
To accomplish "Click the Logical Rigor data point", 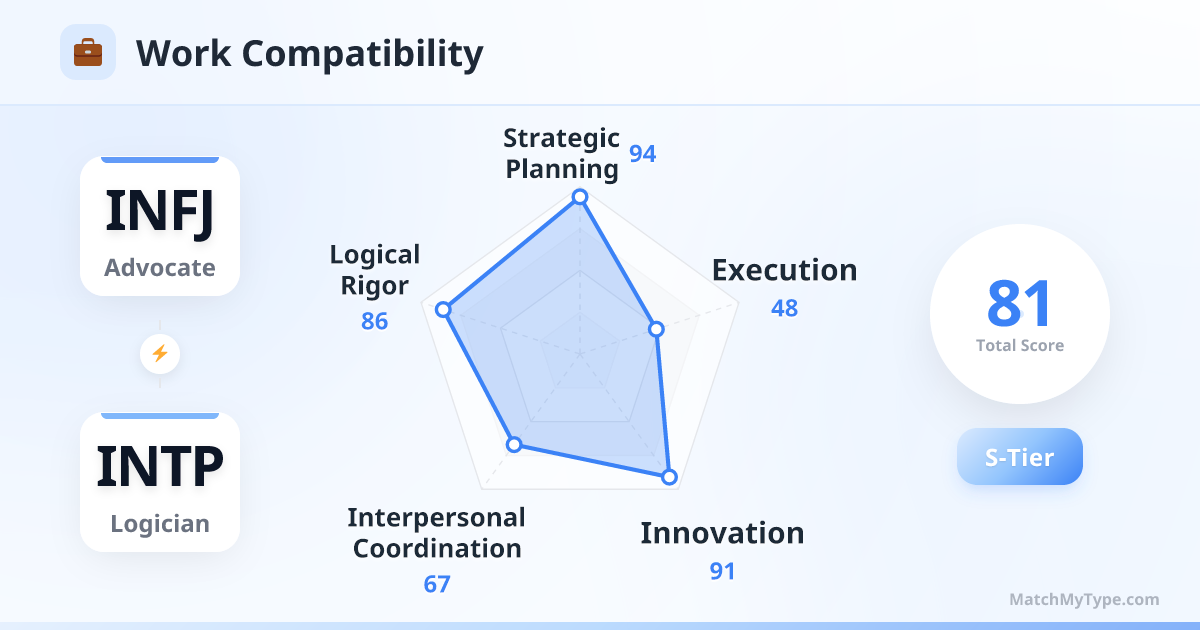I will click(x=444, y=310).
